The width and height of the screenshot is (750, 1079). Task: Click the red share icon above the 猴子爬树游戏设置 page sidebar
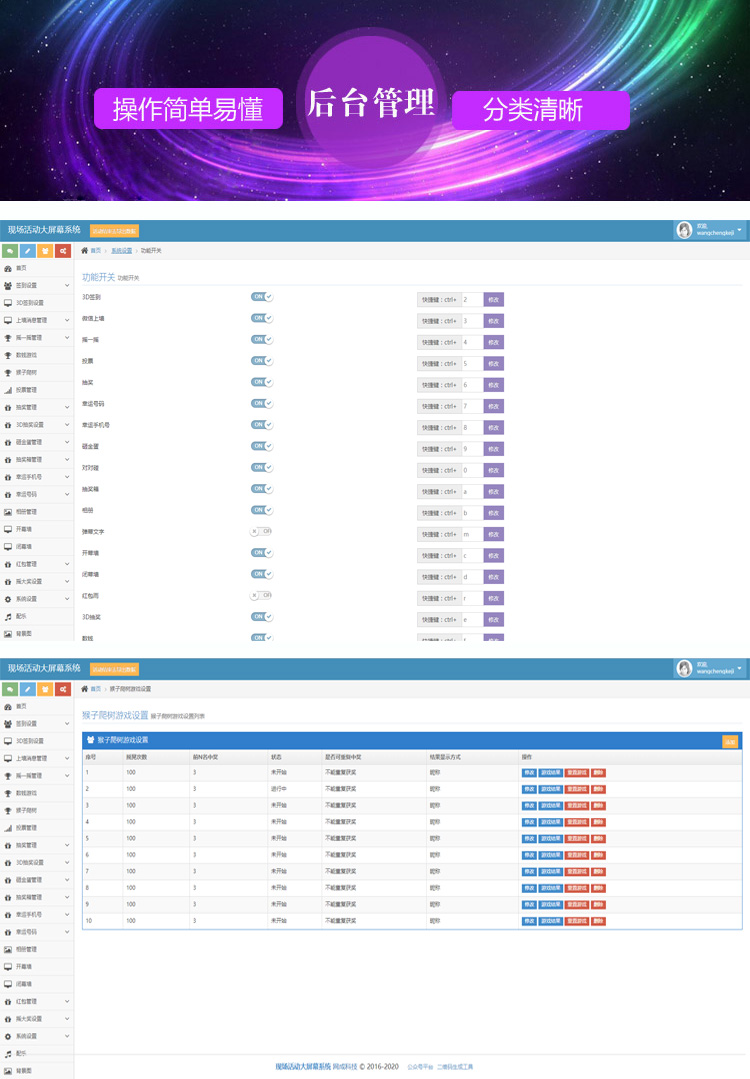pos(63,689)
